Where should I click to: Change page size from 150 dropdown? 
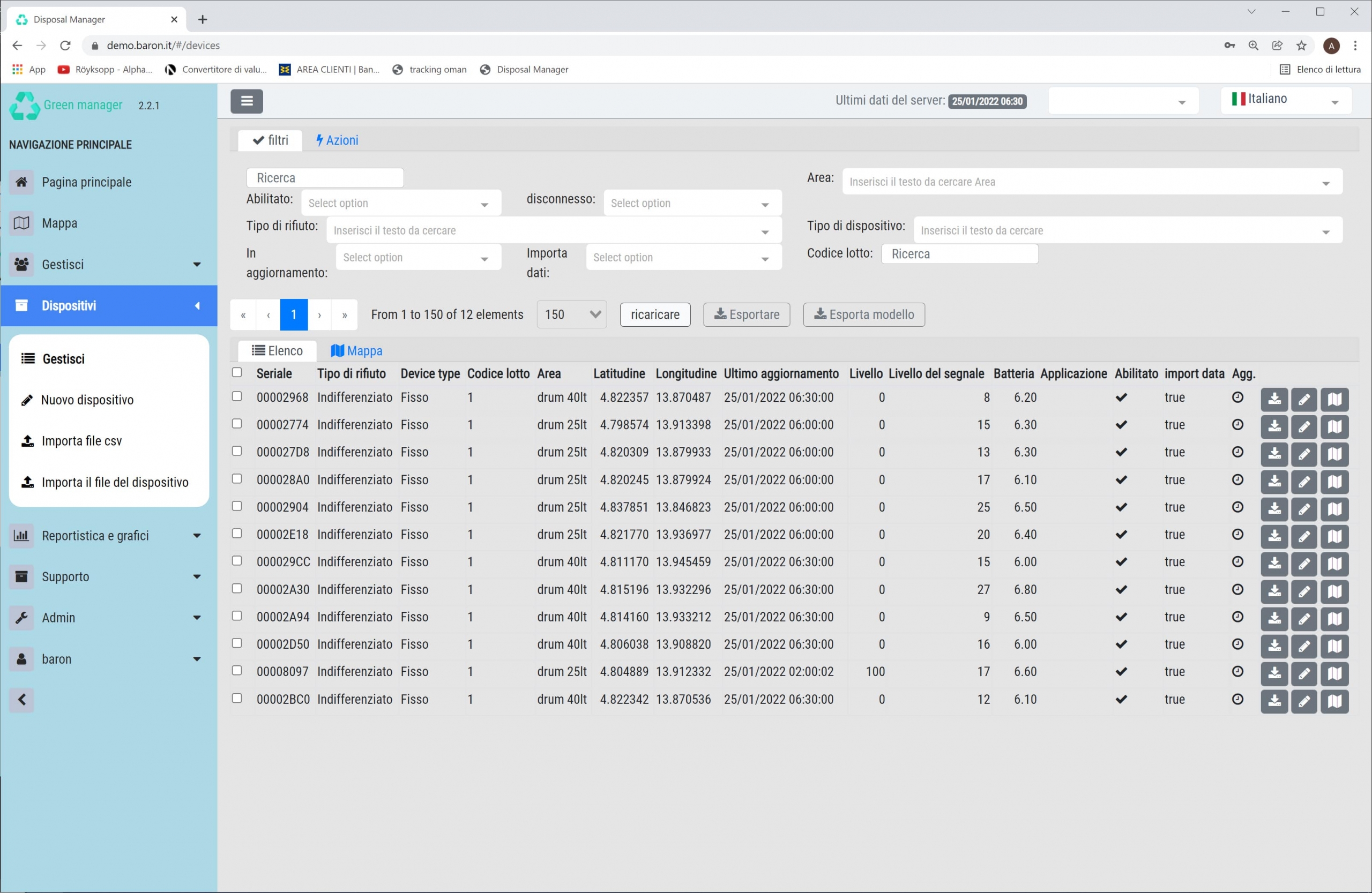point(571,314)
